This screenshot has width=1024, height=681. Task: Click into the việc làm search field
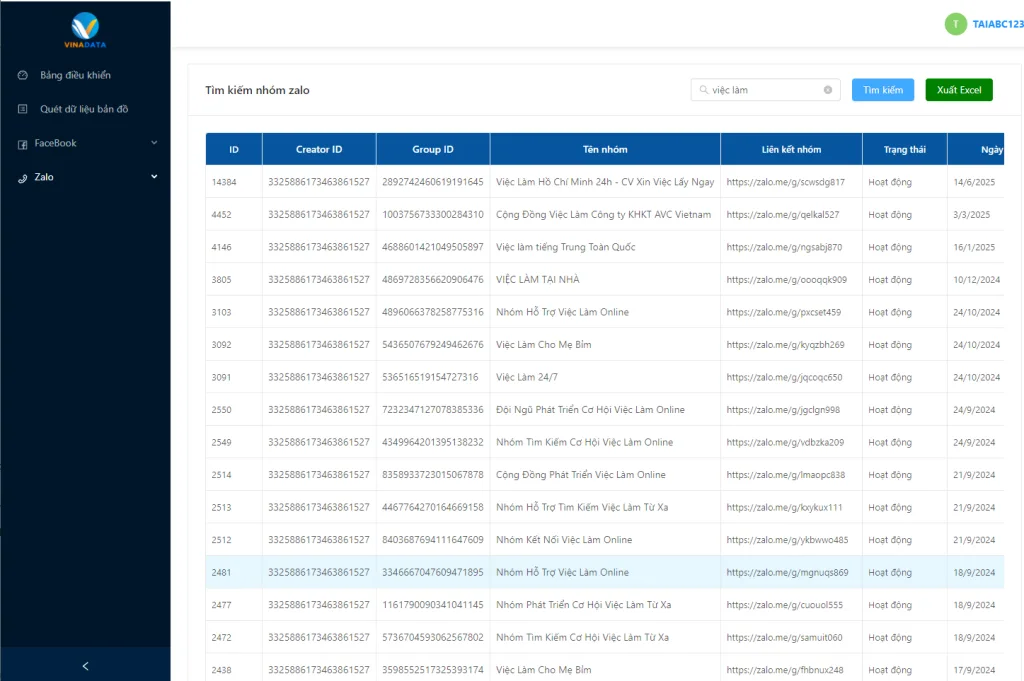765,90
